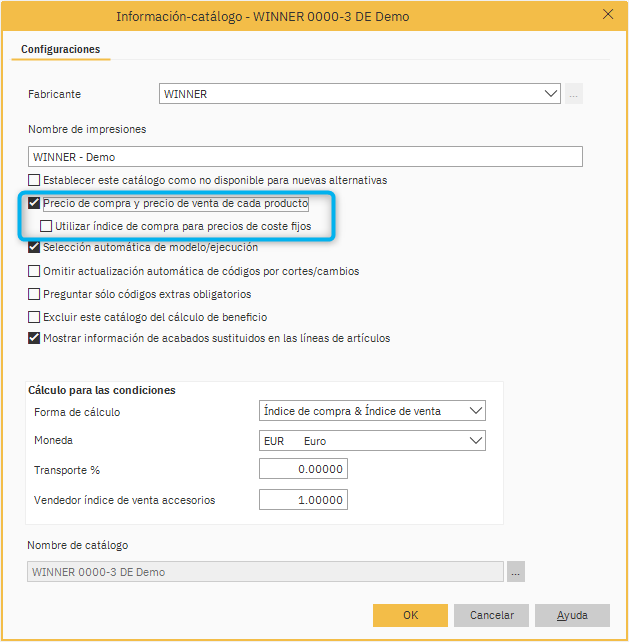
Task: Uncheck 'Mostrar información de acabados sustituidos' option
Action: [x=35, y=339]
